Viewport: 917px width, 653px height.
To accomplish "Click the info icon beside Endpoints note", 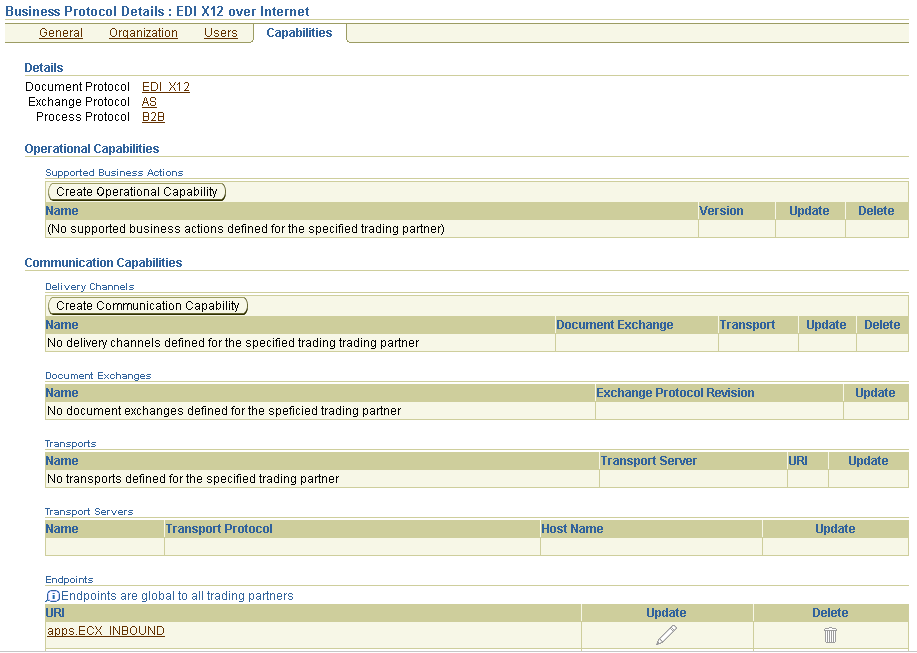I will pyautogui.click(x=53, y=596).
